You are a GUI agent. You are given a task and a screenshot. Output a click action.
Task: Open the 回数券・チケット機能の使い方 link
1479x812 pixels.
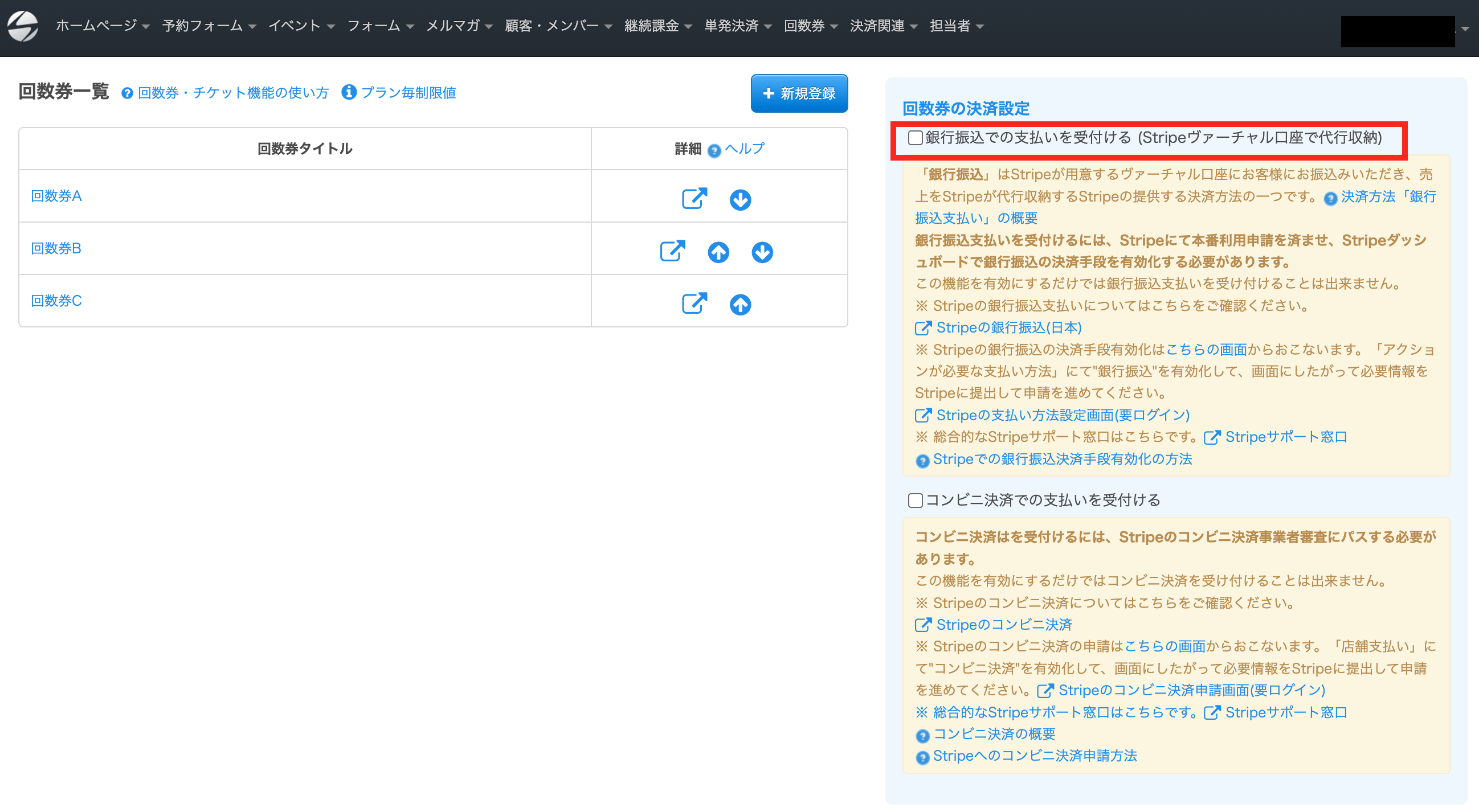point(232,92)
